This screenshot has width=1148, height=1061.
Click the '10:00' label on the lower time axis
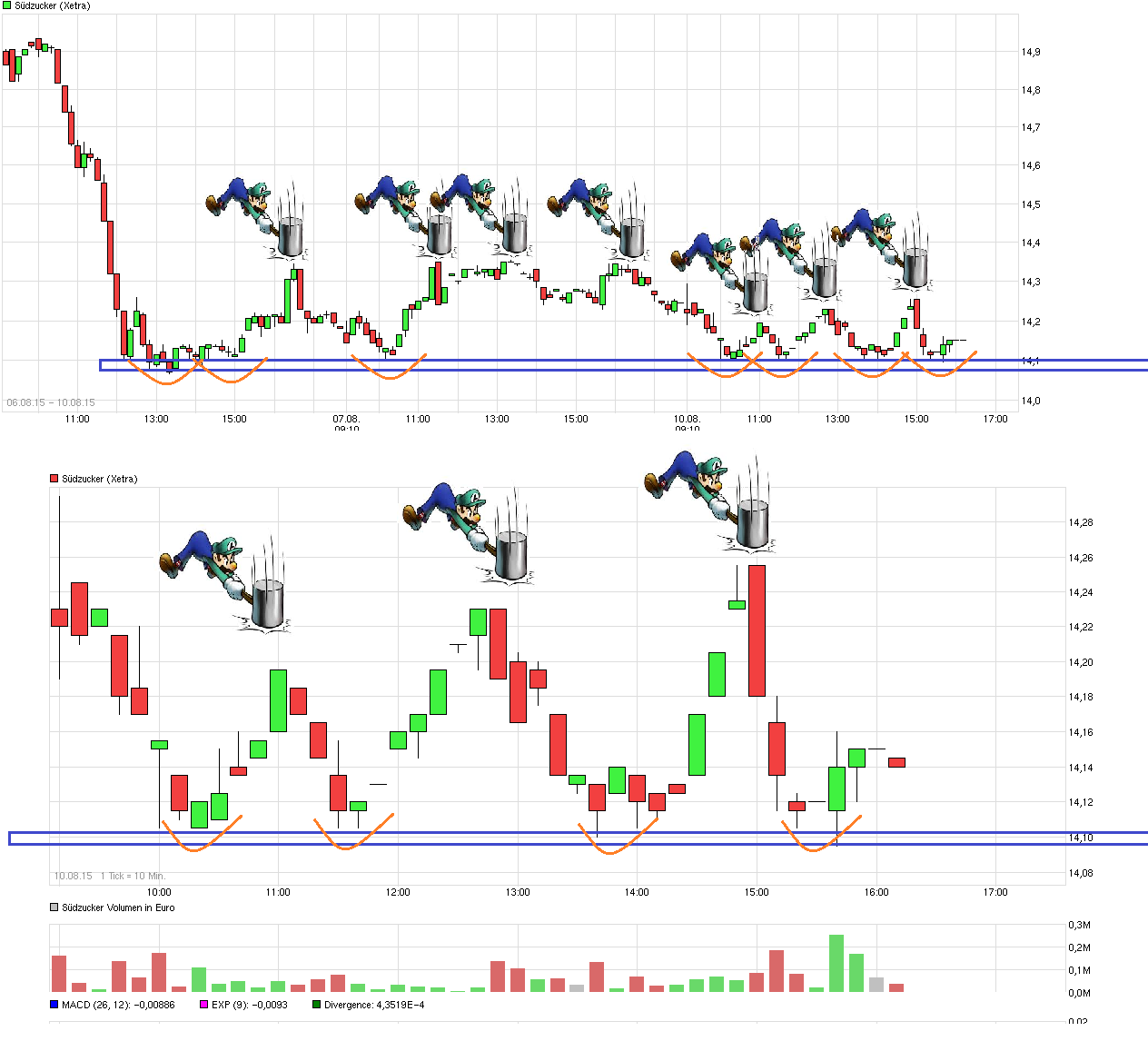[x=159, y=892]
